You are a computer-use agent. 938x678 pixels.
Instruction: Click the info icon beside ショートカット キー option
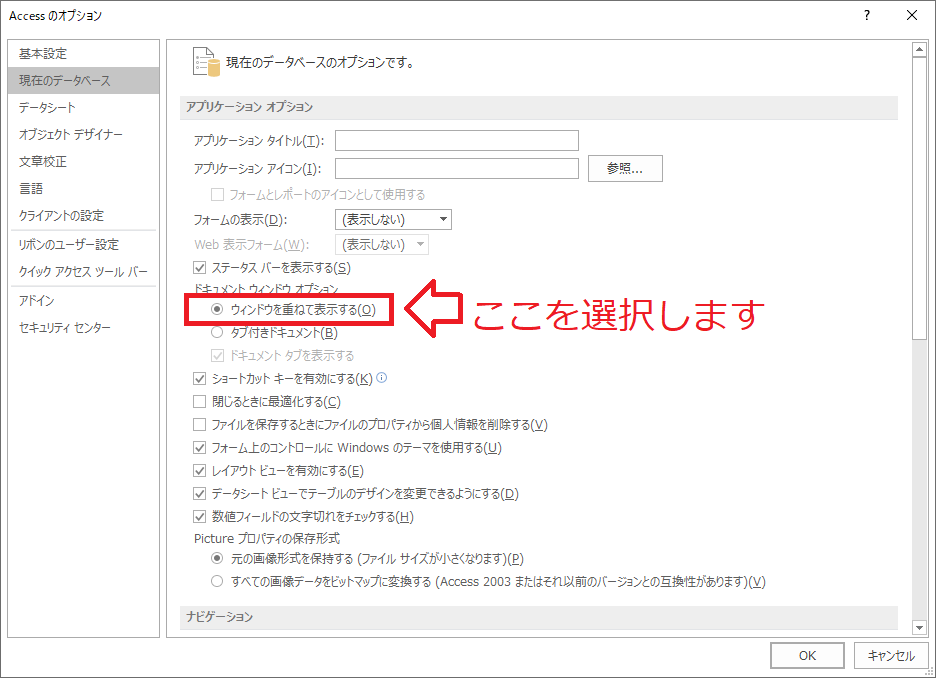(381, 379)
